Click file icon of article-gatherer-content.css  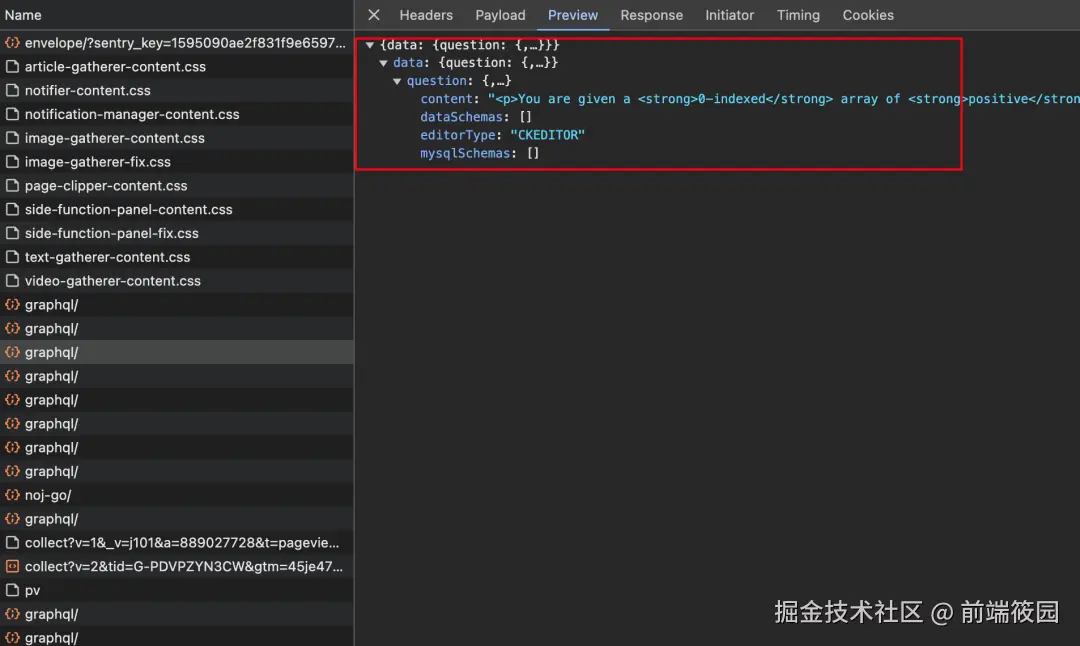(12, 67)
